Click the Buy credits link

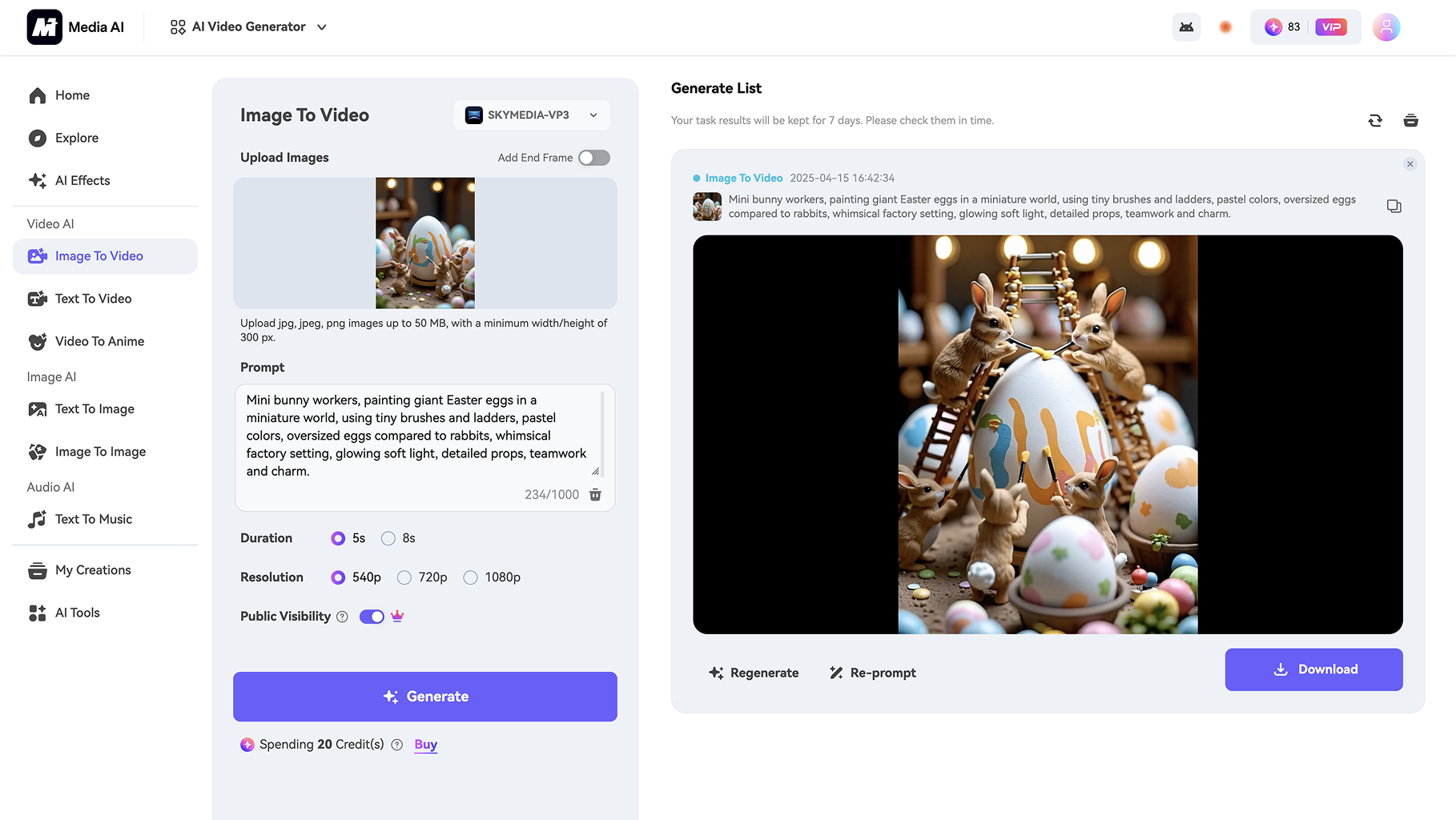[425, 745]
